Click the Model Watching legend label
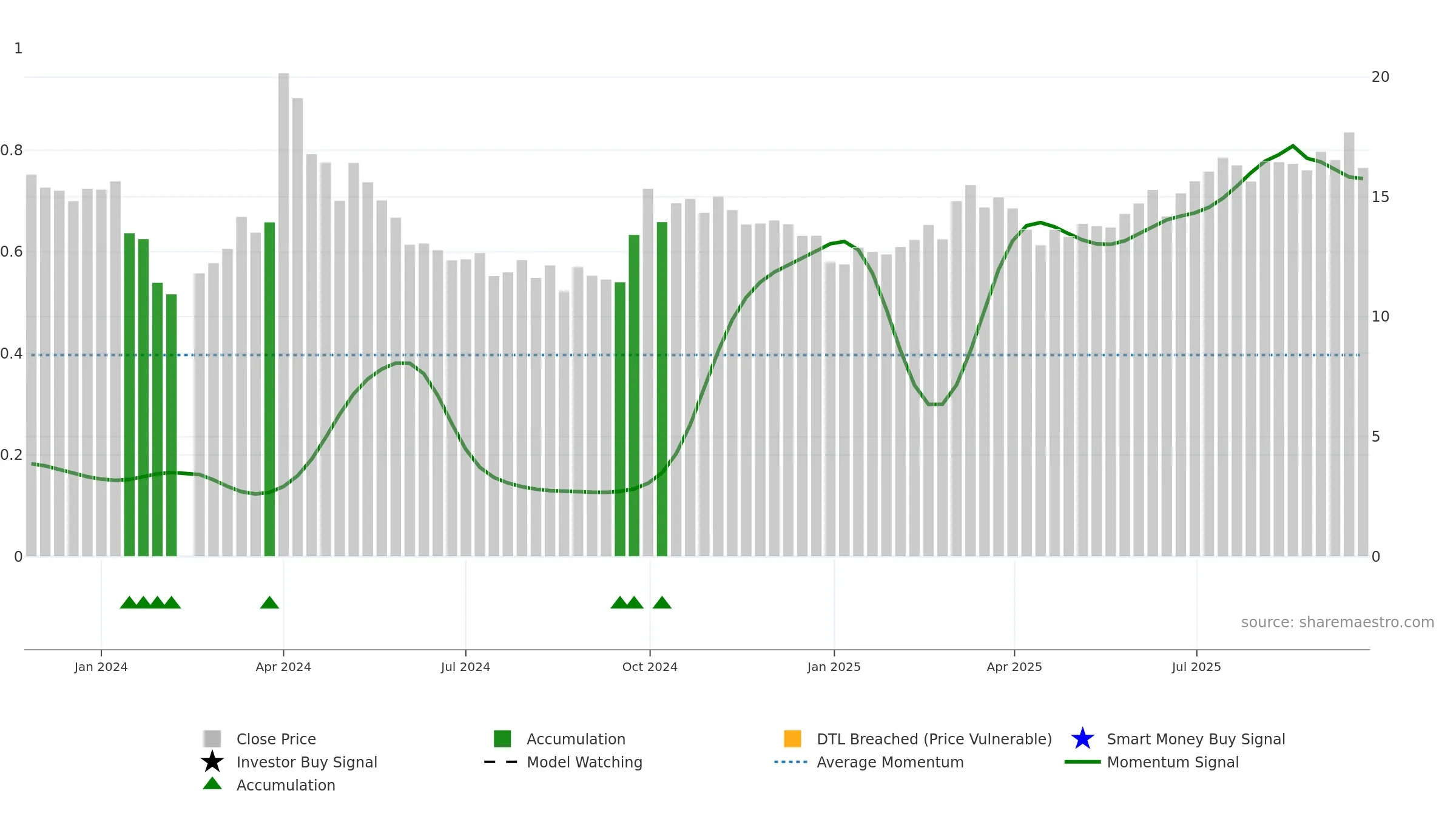Screen dimensions: 1456x819 pyautogui.click(x=584, y=762)
